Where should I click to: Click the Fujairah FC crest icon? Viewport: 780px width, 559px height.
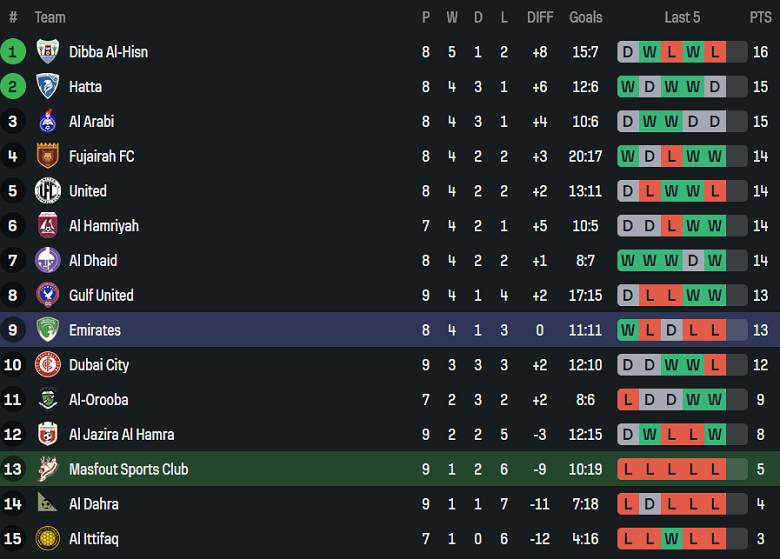(x=47, y=156)
